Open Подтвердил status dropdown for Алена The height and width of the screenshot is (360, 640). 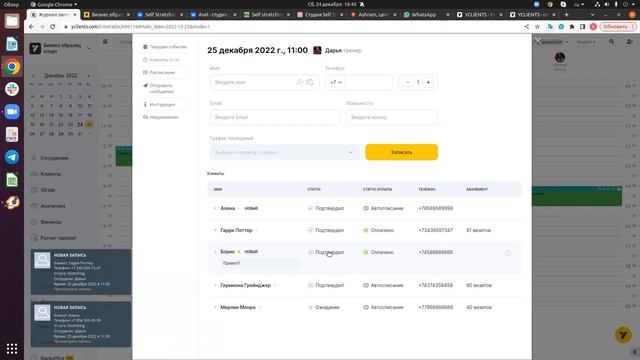click(x=326, y=208)
